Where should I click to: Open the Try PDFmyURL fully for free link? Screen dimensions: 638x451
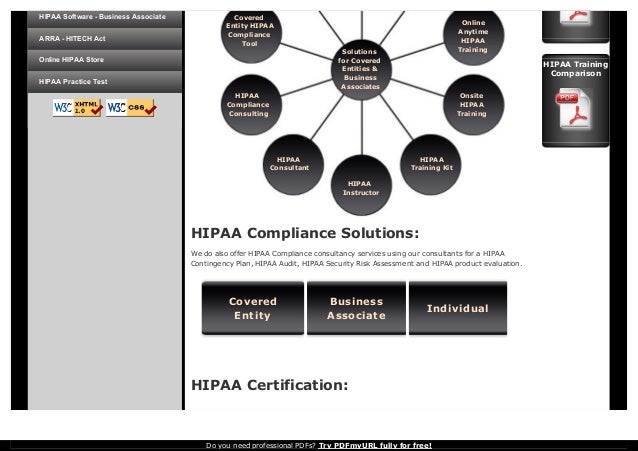[375, 445]
